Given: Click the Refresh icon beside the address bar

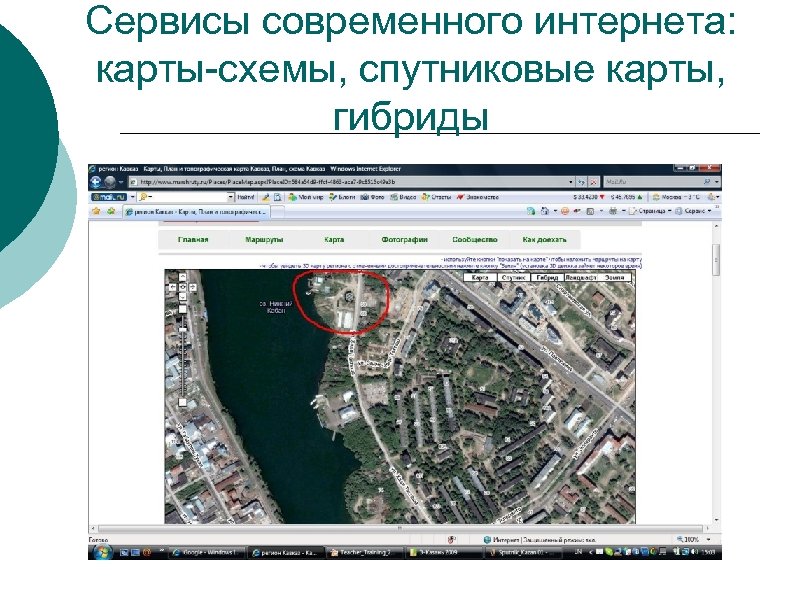Looking at the screenshot, I should pyautogui.click(x=582, y=182).
